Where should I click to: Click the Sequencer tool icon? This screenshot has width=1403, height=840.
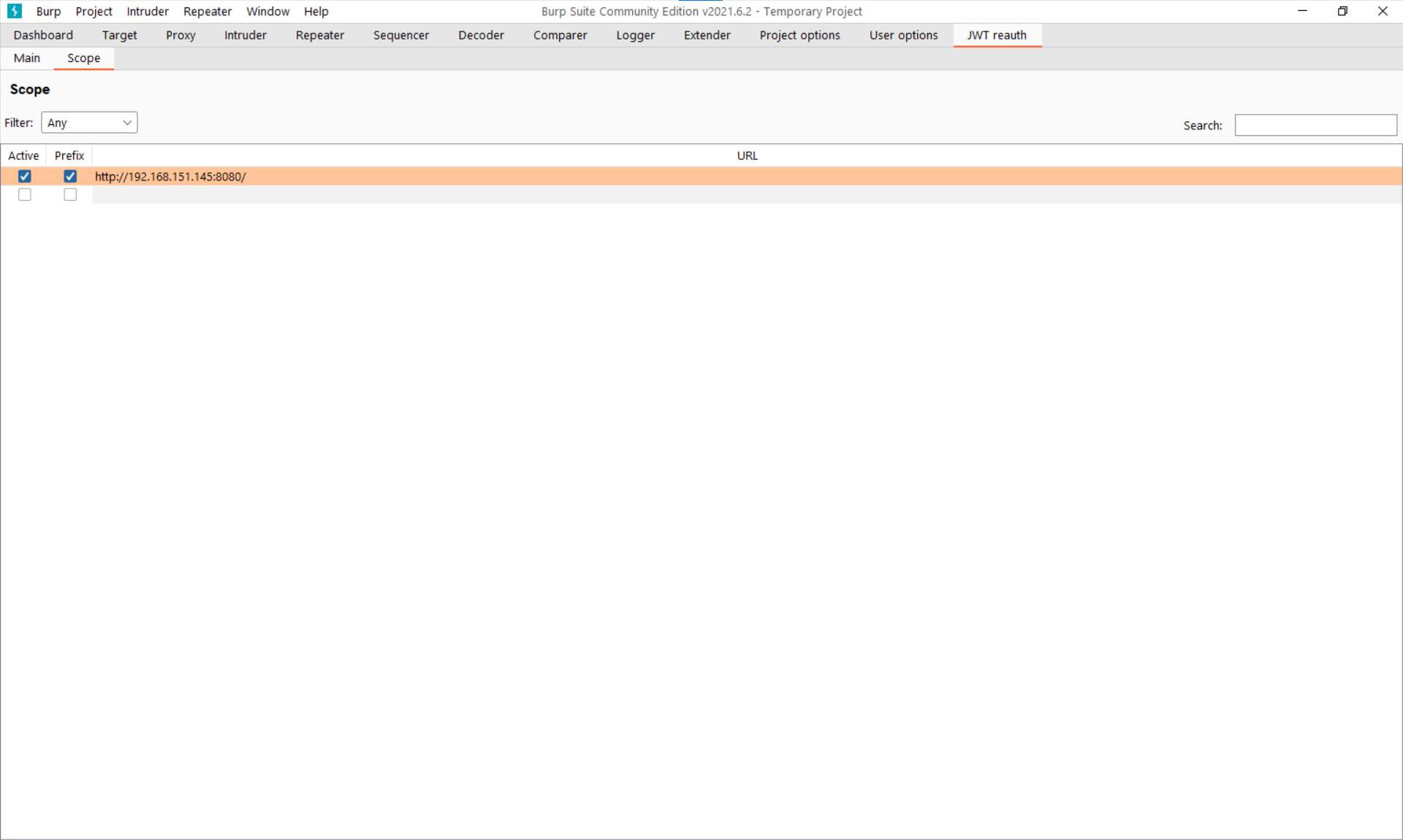pyautogui.click(x=400, y=35)
